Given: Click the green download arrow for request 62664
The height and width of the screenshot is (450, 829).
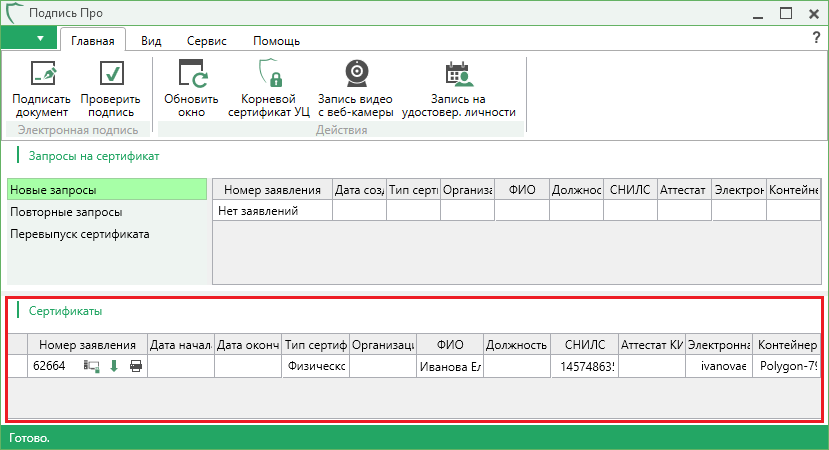Looking at the screenshot, I should 113,366.
